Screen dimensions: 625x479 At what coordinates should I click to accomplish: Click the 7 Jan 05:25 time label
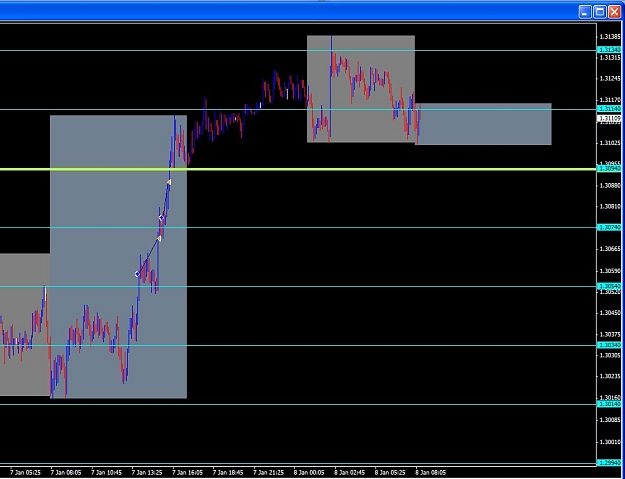click(25, 473)
